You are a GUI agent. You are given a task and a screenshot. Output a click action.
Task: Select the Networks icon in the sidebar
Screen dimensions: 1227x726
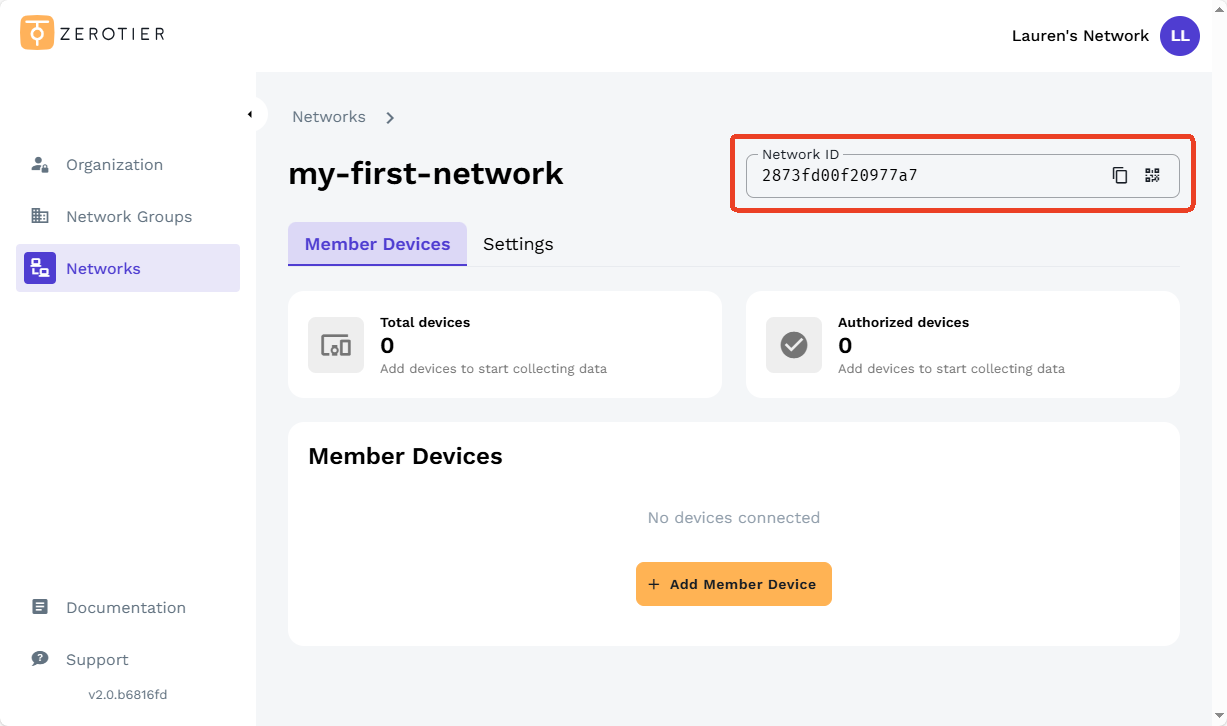pyautogui.click(x=39, y=268)
